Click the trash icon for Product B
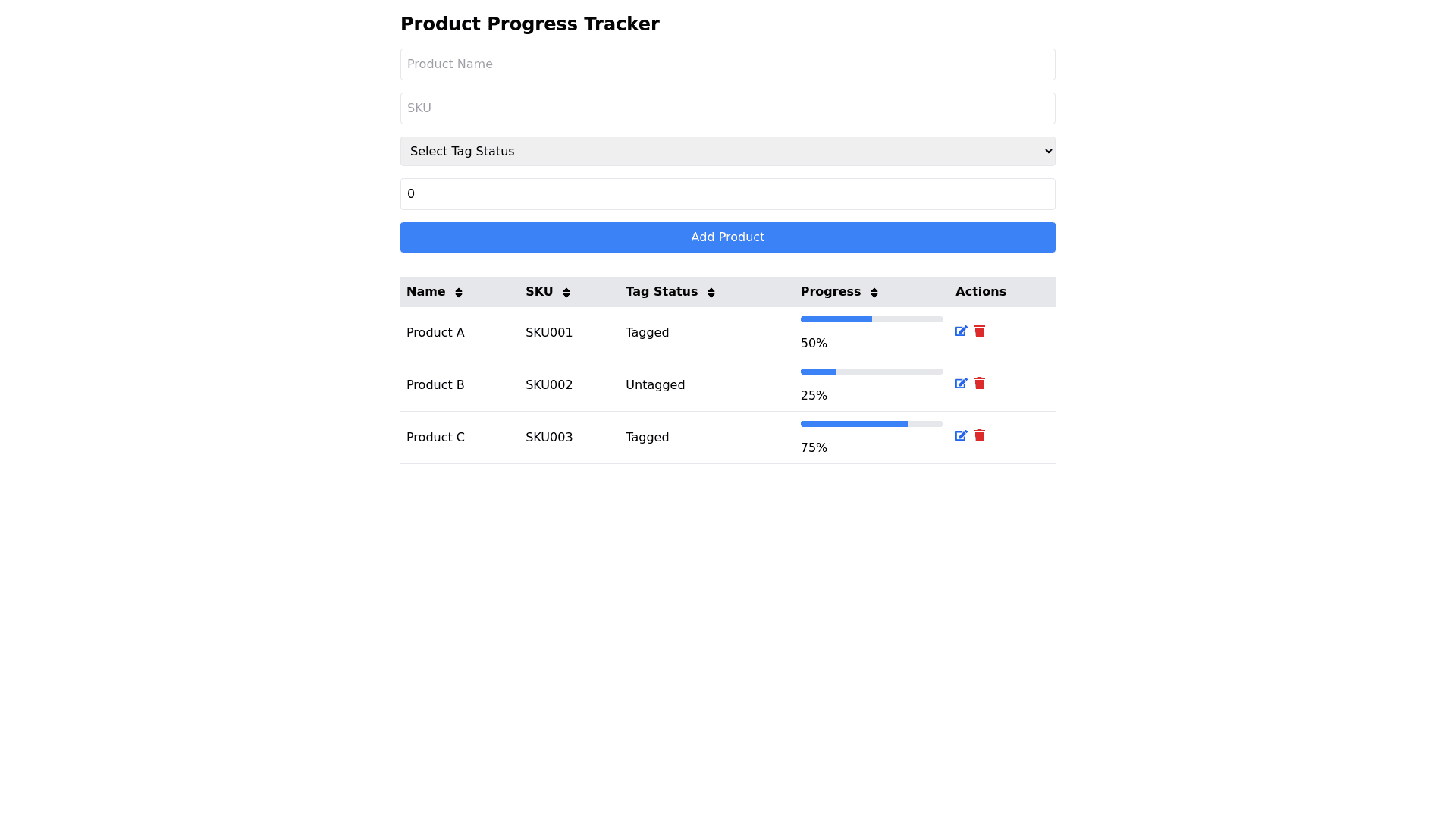The image size is (1456, 819). (980, 384)
